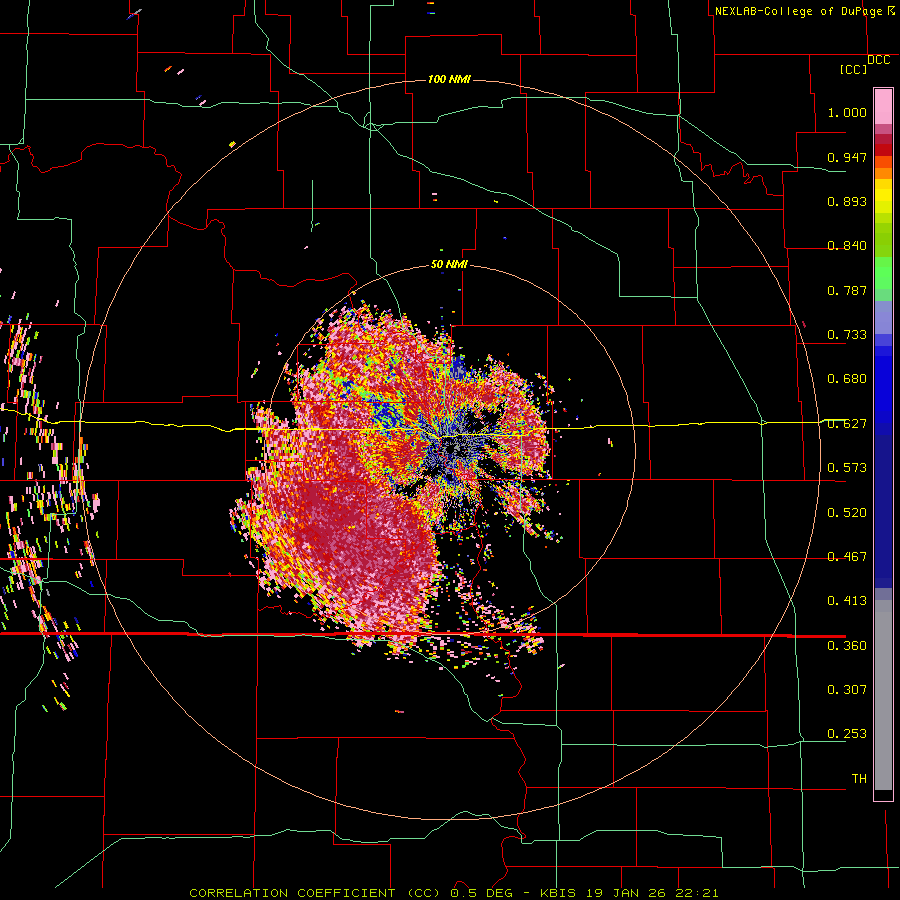Click the gray segment of the color bar

[x=883, y=695]
